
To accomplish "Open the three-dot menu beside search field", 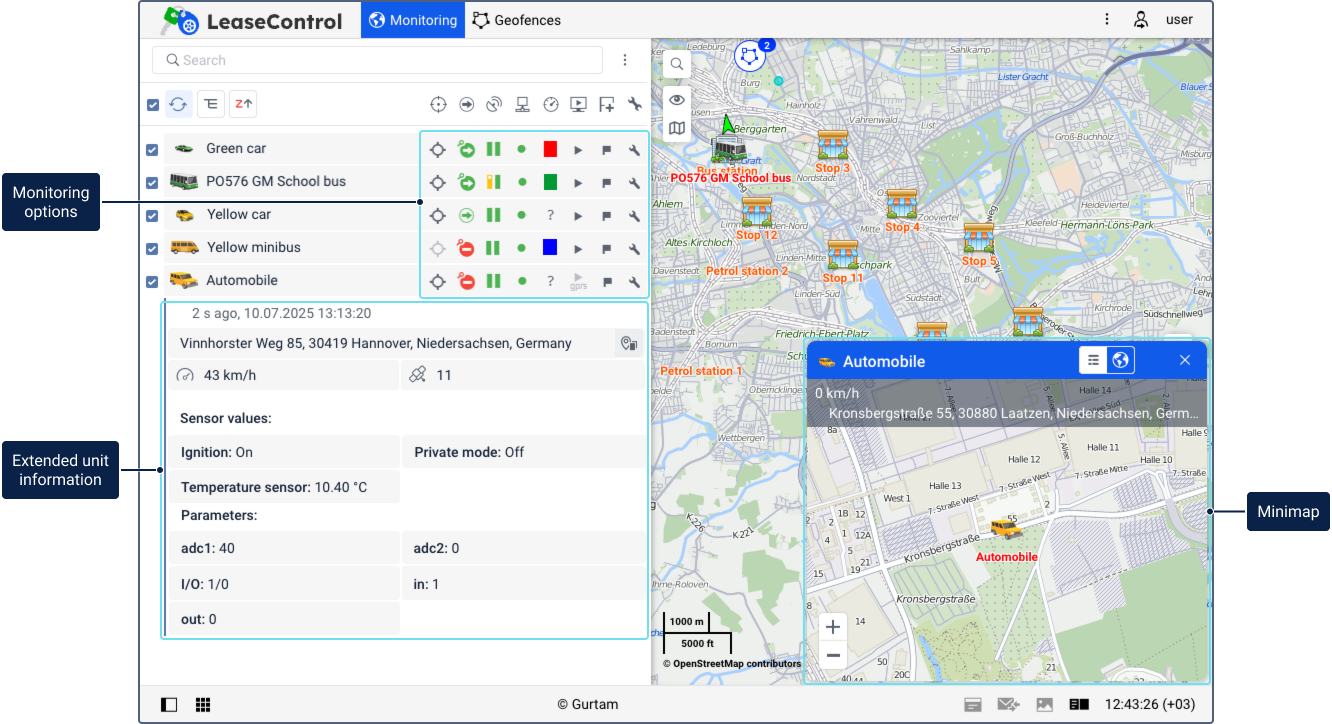I will [625, 60].
